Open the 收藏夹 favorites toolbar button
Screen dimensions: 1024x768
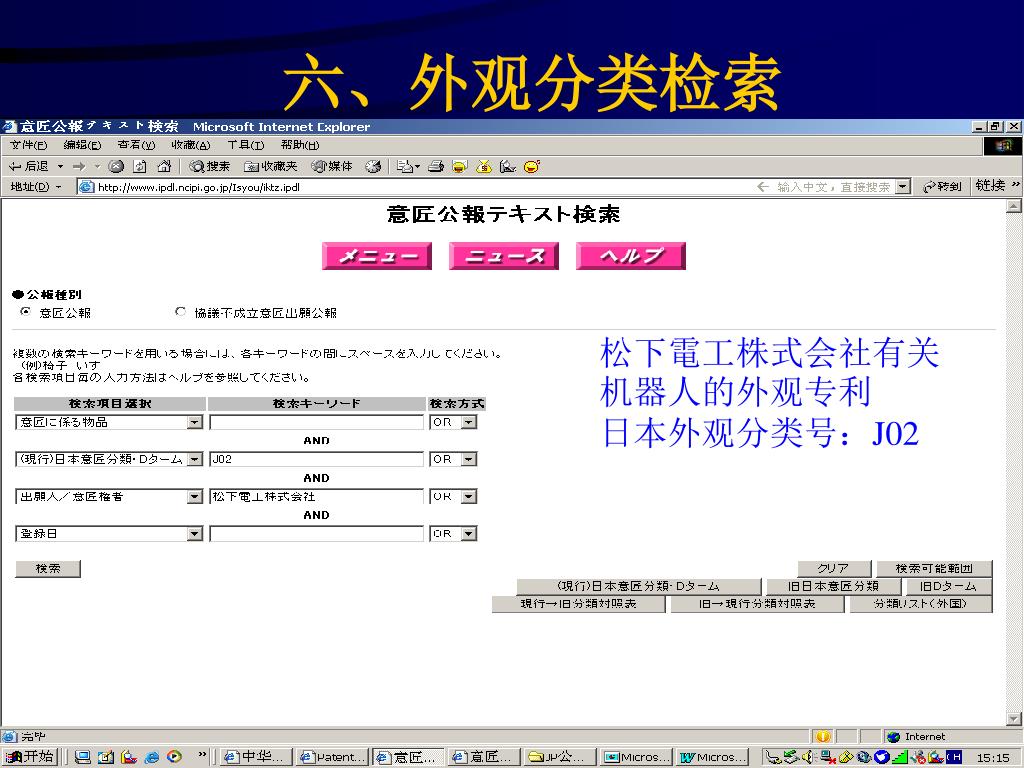270,167
